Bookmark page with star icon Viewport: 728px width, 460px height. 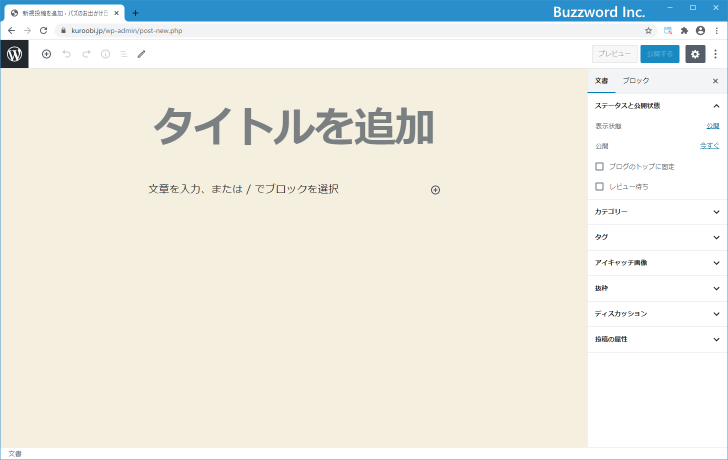tap(649, 31)
